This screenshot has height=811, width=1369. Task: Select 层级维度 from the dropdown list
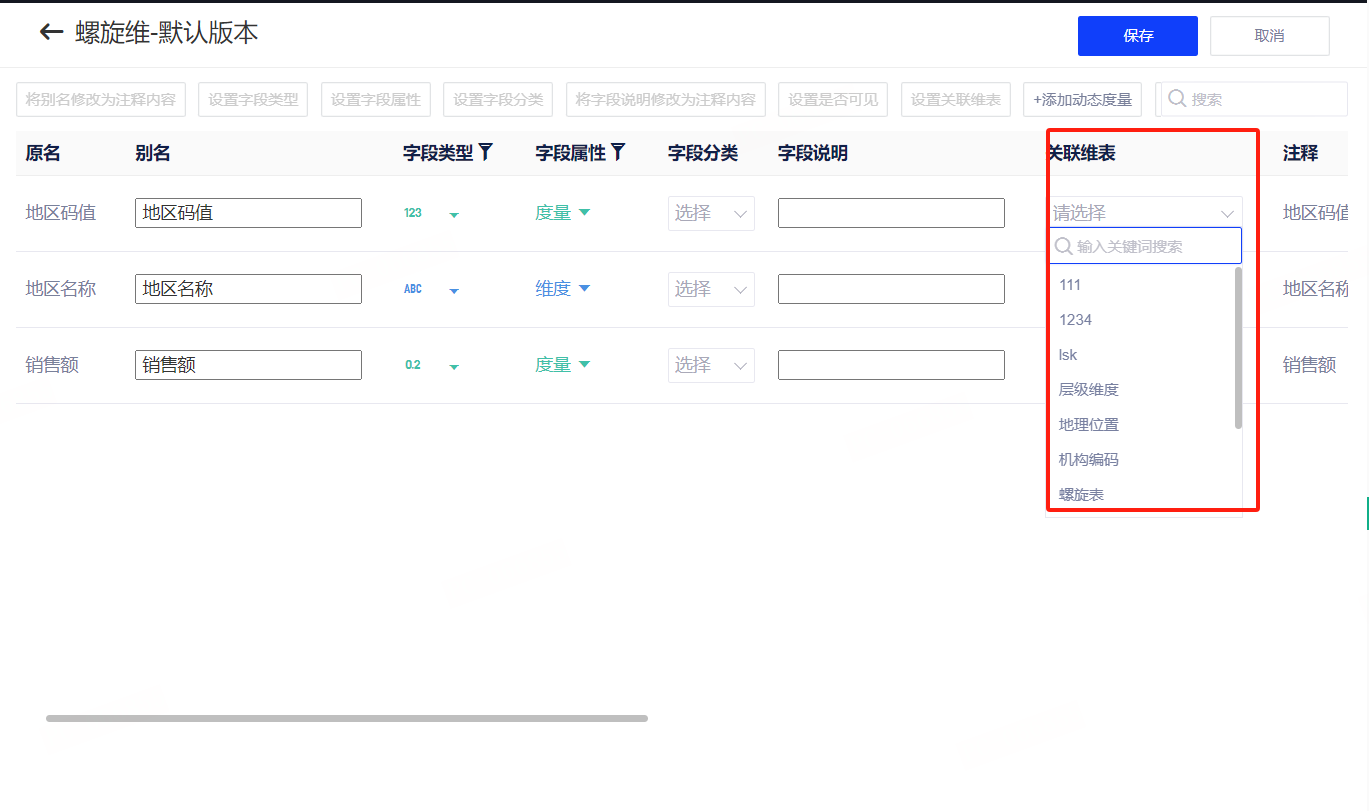click(1089, 390)
